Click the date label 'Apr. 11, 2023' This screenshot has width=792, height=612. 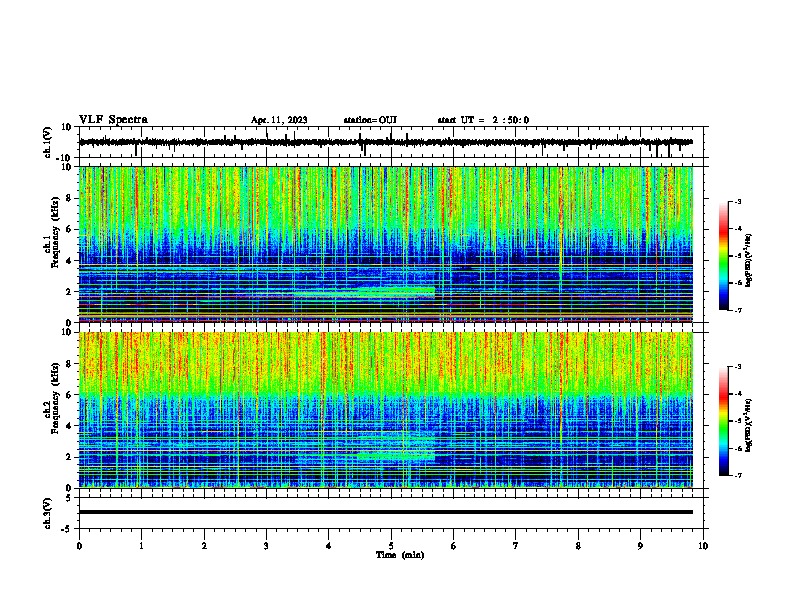tap(279, 120)
